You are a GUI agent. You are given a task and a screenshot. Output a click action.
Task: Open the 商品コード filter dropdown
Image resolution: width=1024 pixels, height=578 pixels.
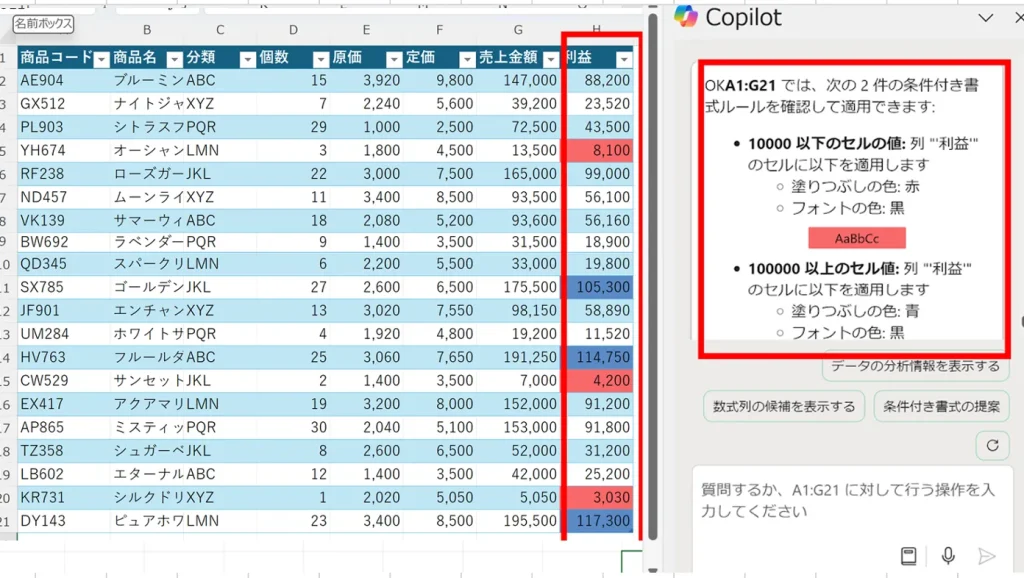point(101,59)
